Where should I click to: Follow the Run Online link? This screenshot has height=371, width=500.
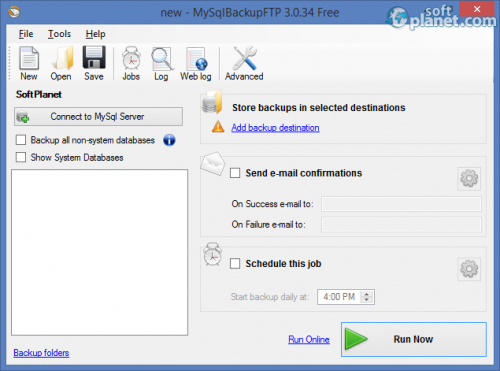[x=309, y=339]
